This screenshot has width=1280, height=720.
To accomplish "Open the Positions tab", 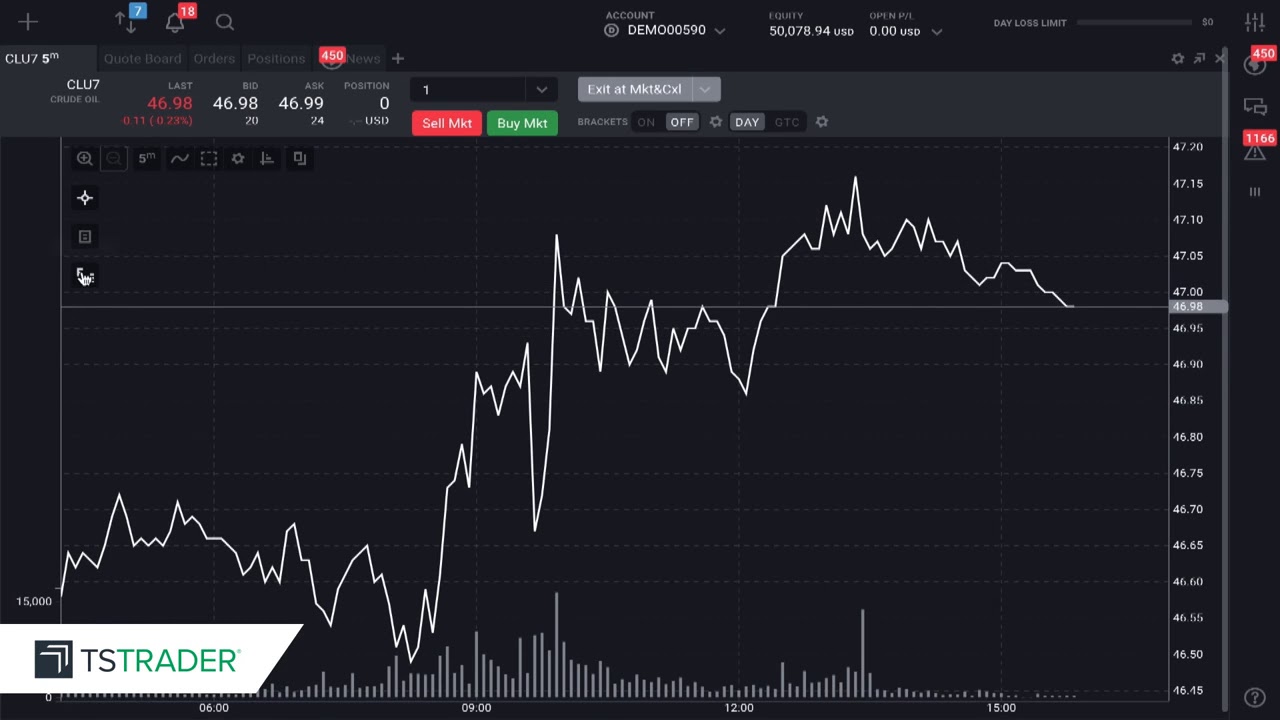I will pos(276,59).
